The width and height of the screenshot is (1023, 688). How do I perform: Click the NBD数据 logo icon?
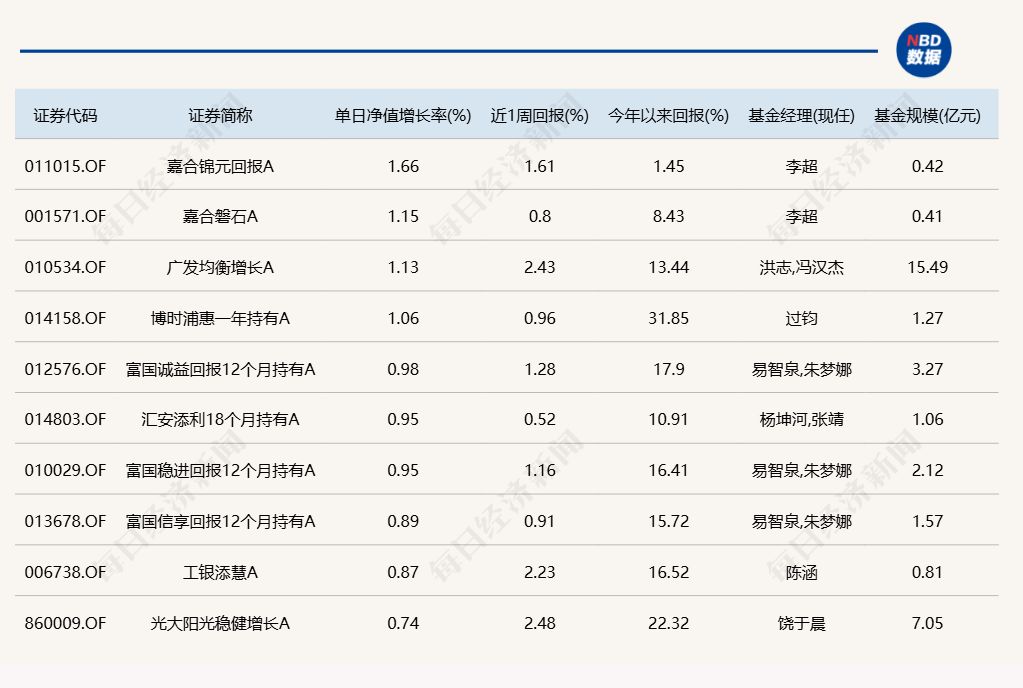tap(923, 49)
